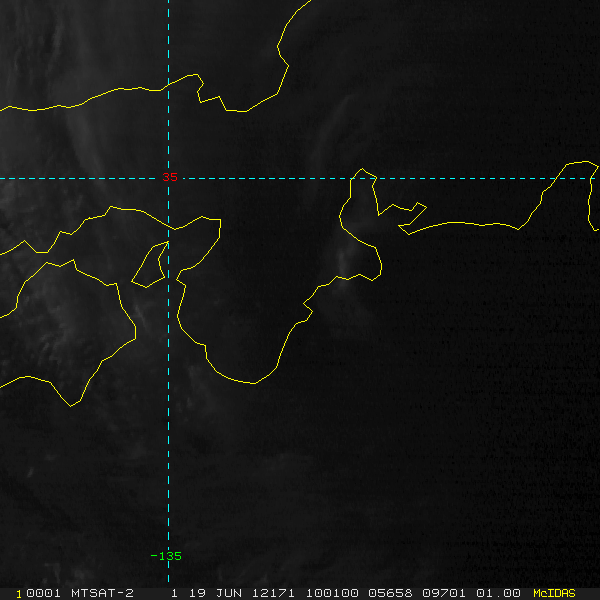
Task: Click the green -135 longitude label
Action: point(166,556)
